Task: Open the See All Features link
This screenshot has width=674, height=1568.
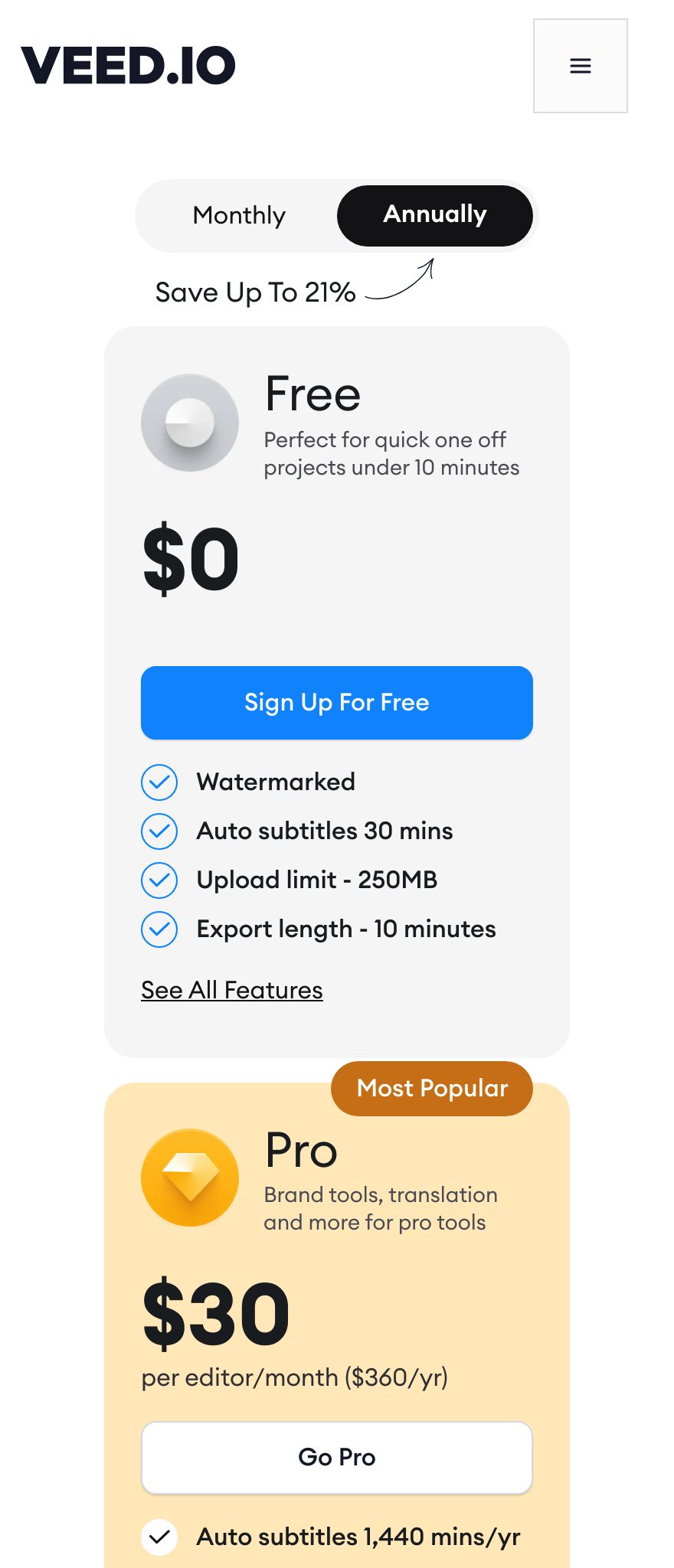Action: point(232,990)
